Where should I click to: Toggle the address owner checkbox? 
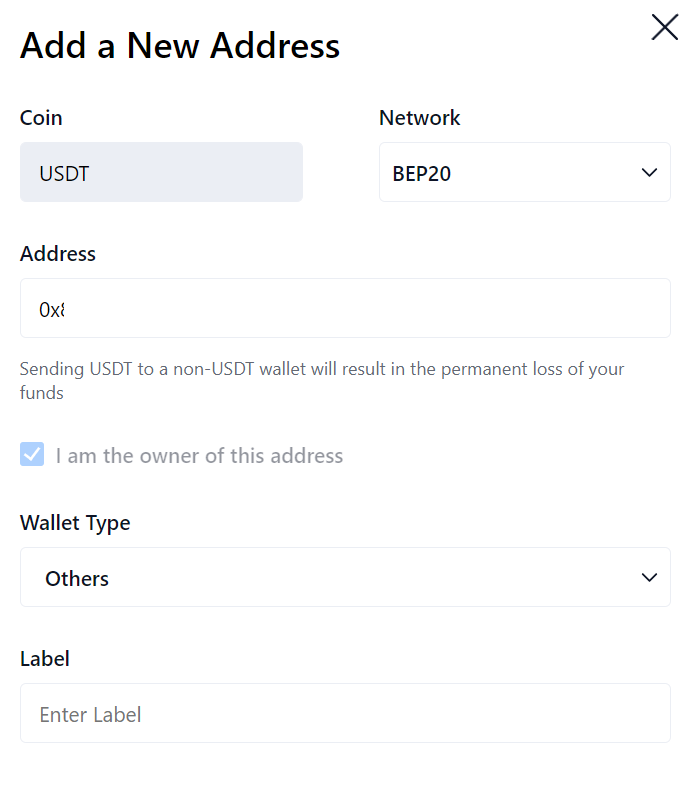coord(33,455)
